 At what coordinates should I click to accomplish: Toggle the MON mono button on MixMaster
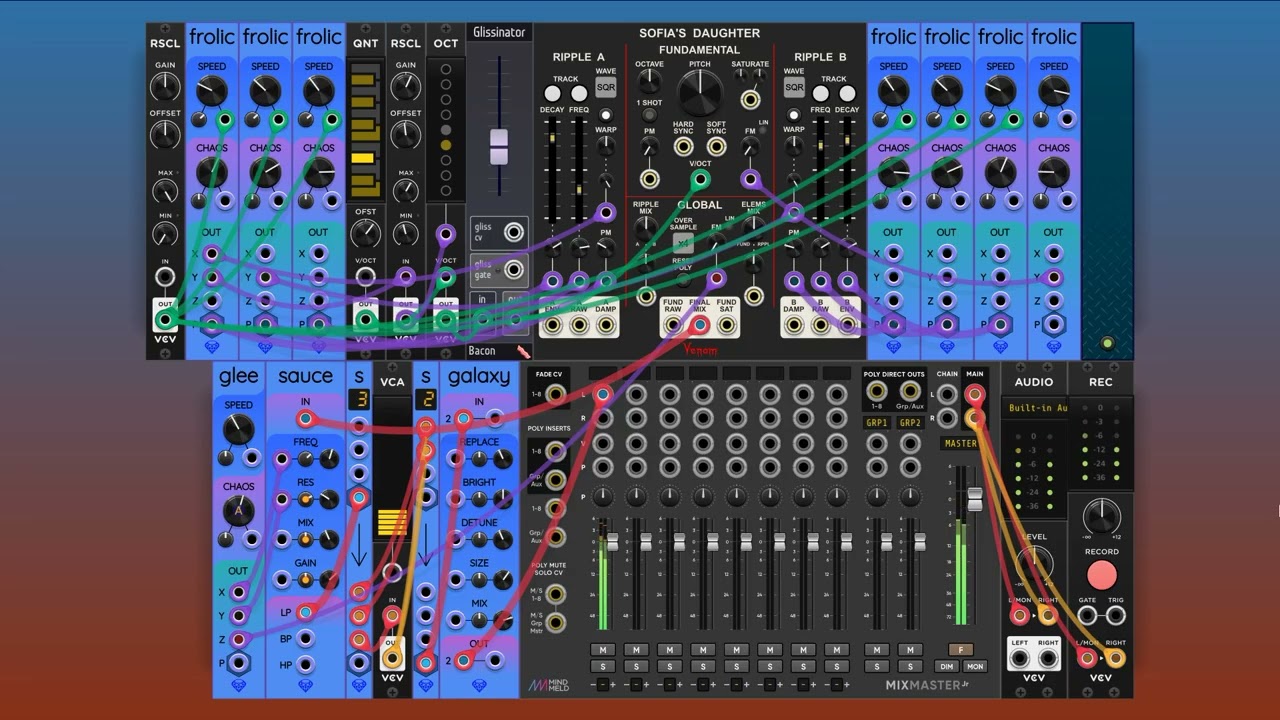tap(974, 666)
